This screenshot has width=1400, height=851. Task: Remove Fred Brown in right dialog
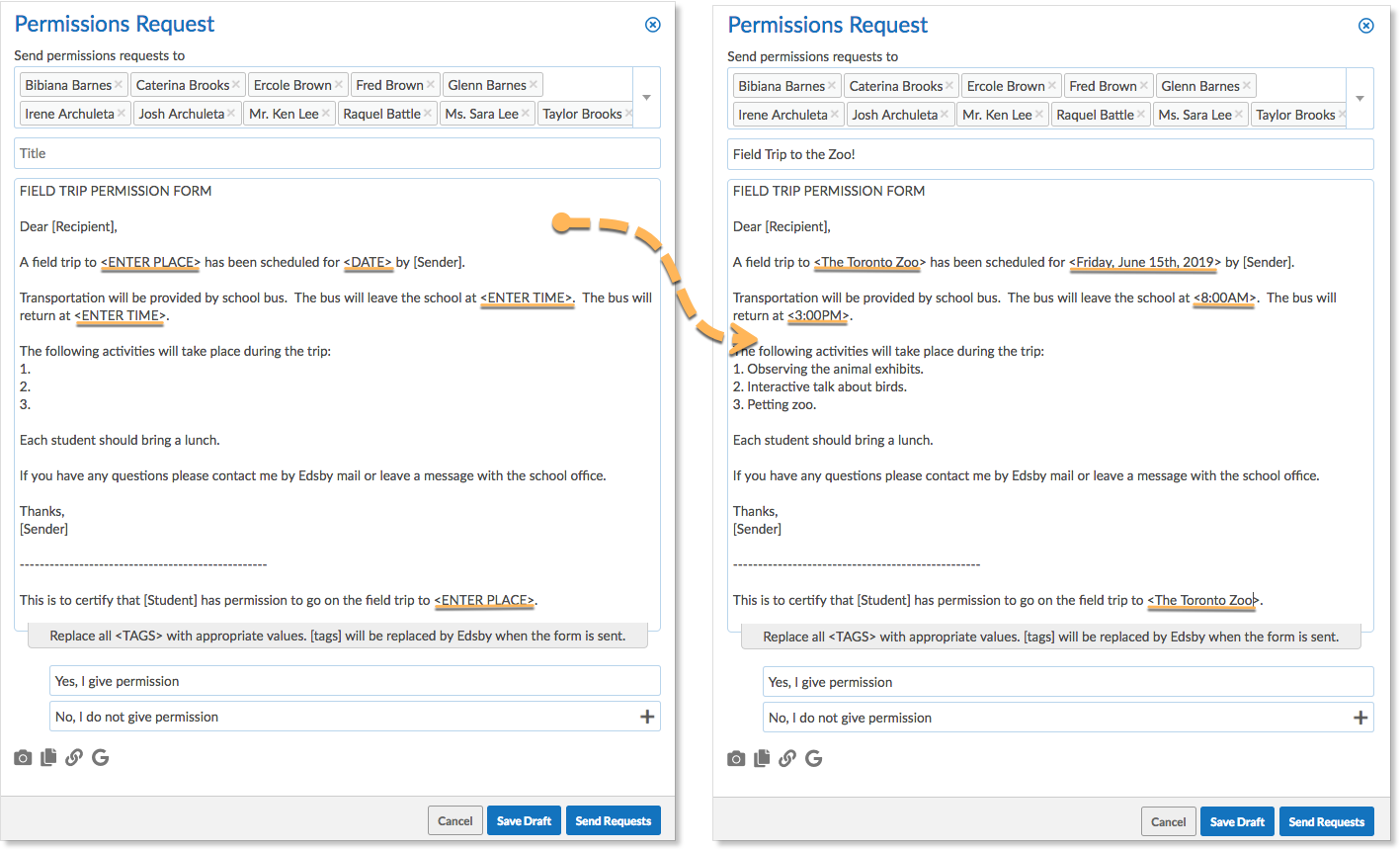pyautogui.click(x=1144, y=86)
